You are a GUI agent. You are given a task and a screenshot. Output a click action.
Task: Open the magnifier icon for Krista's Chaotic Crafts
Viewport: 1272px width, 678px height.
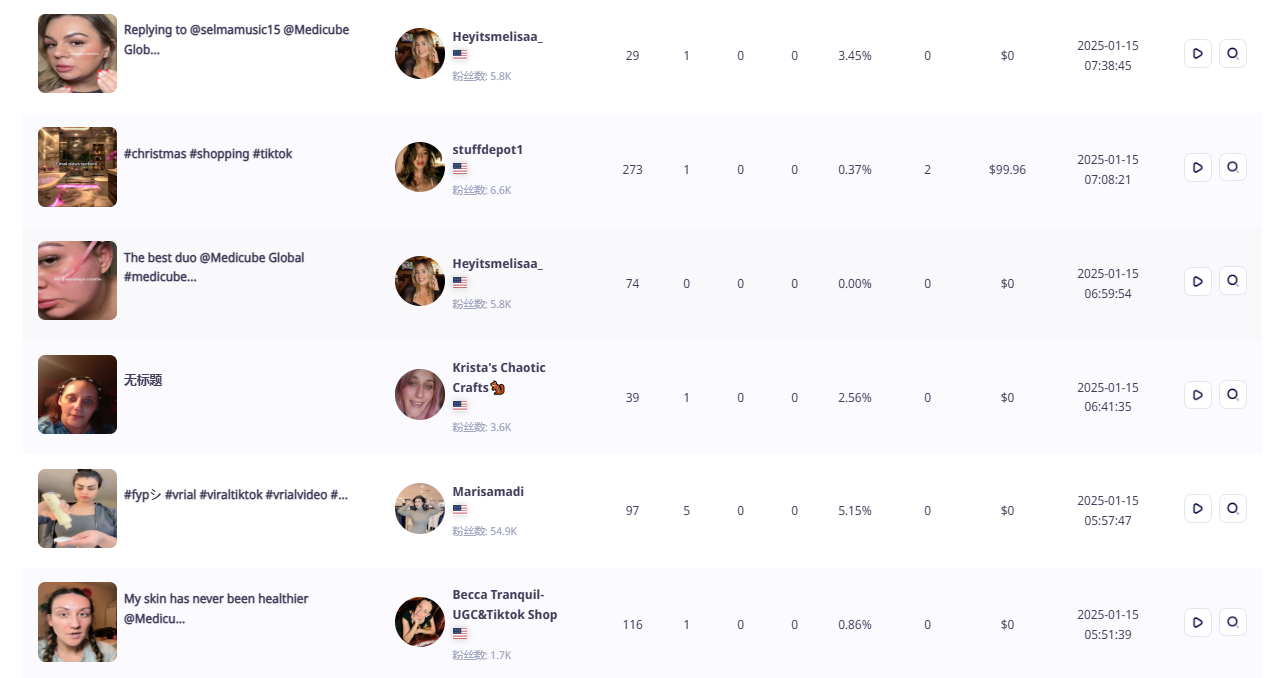(1233, 395)
